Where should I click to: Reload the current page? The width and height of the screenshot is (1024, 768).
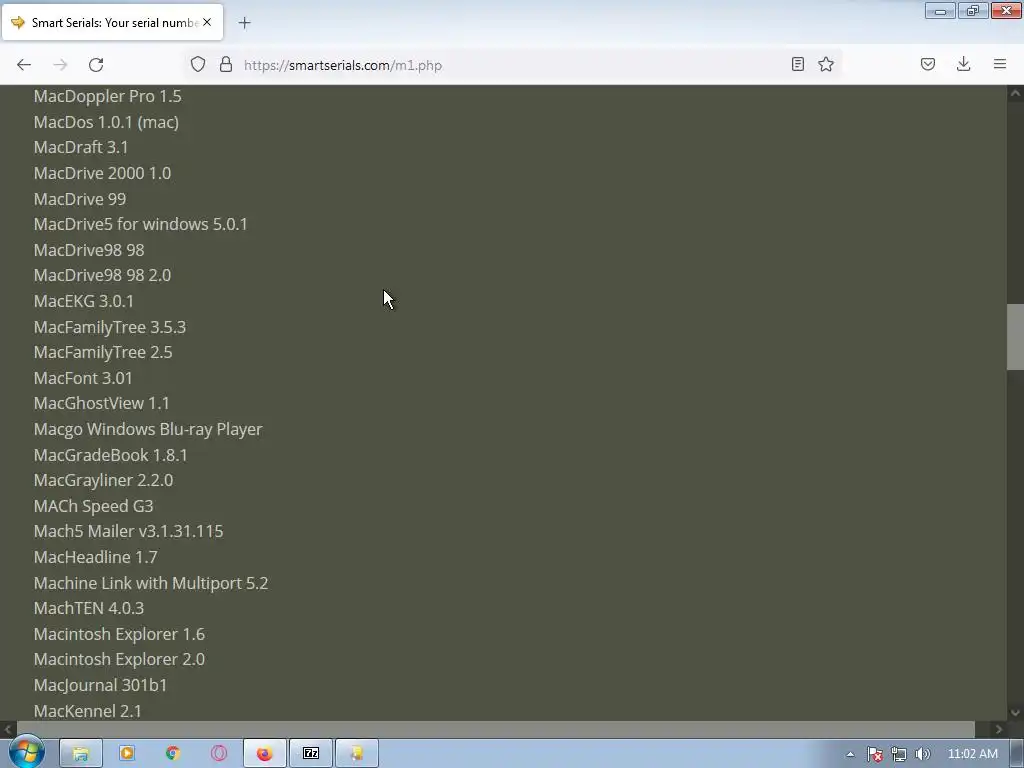click(96, 65)
